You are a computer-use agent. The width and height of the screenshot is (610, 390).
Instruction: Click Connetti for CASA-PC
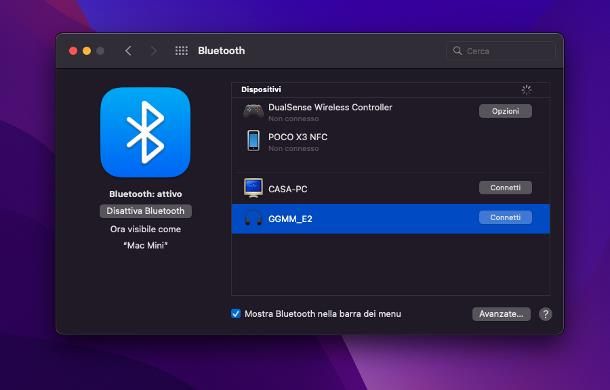tap(505, 188)
